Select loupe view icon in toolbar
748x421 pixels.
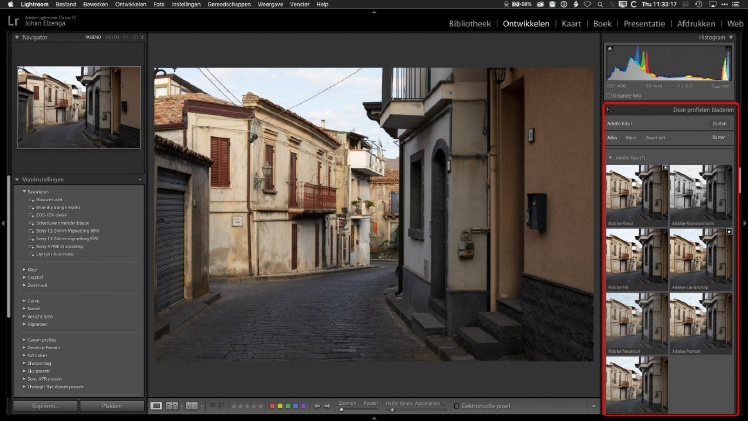[156, 406]
